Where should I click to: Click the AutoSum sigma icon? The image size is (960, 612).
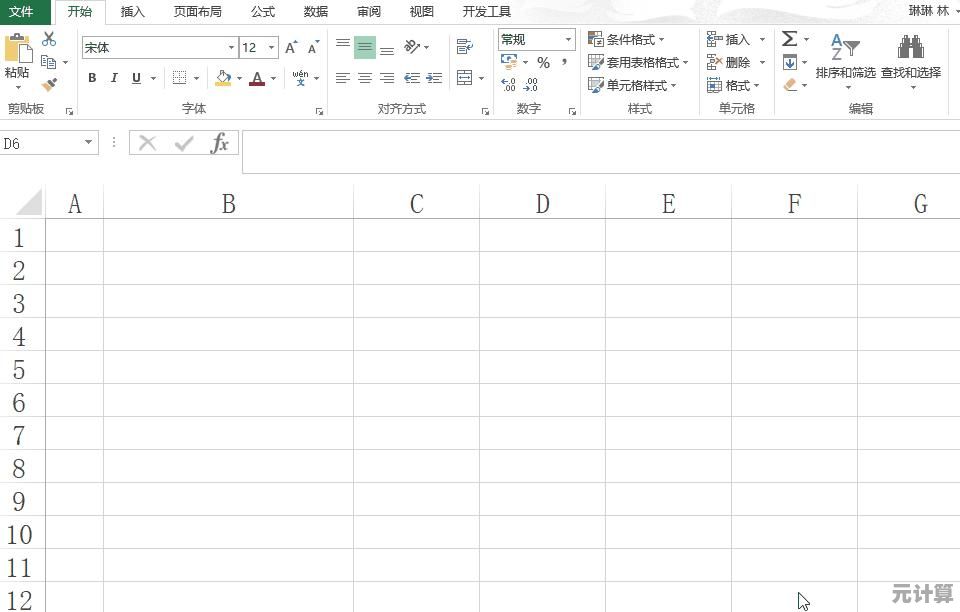[x=789, y=39]
